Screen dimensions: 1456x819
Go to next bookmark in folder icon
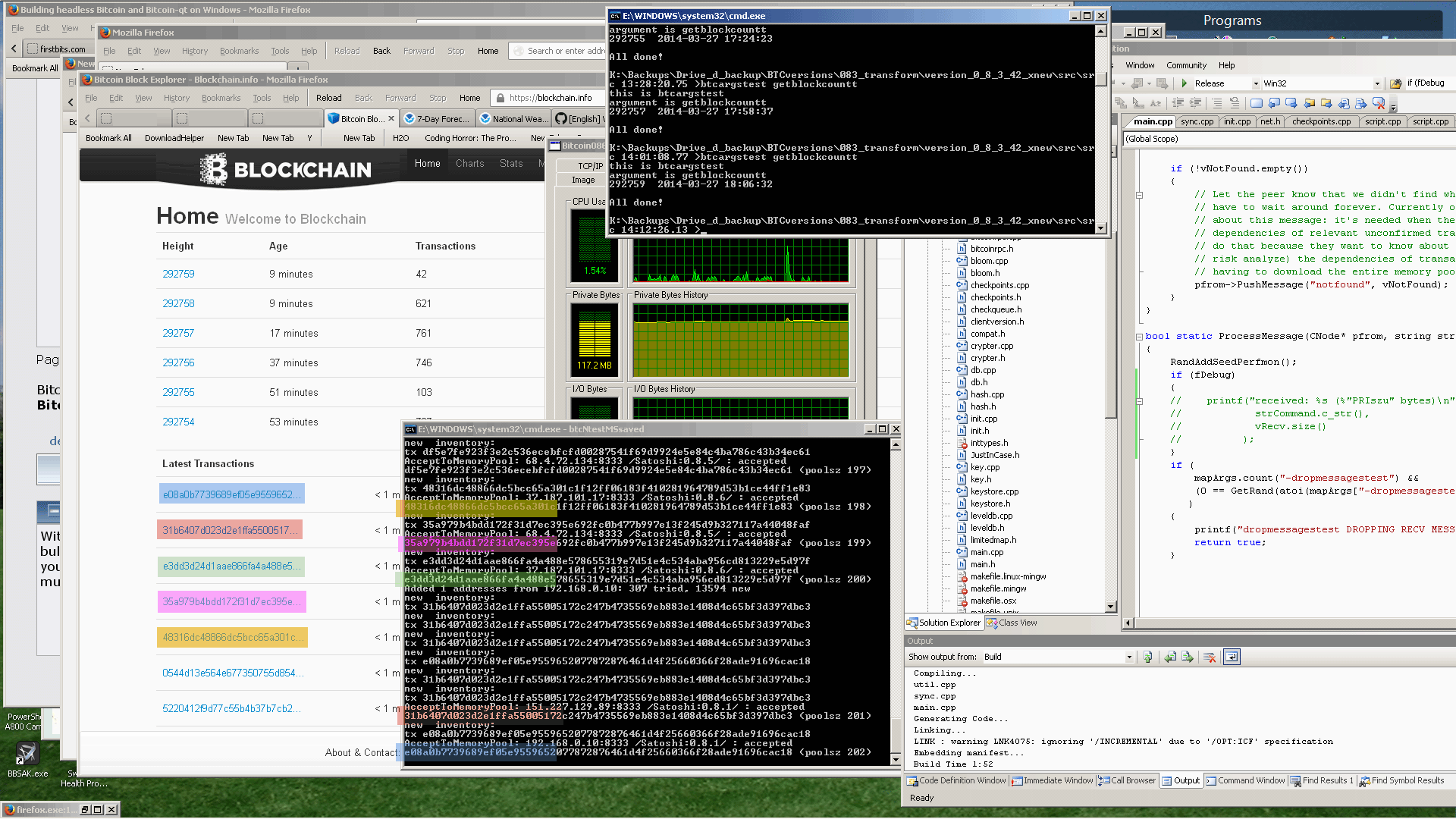pyautogui.click(x=1326, y=103)
